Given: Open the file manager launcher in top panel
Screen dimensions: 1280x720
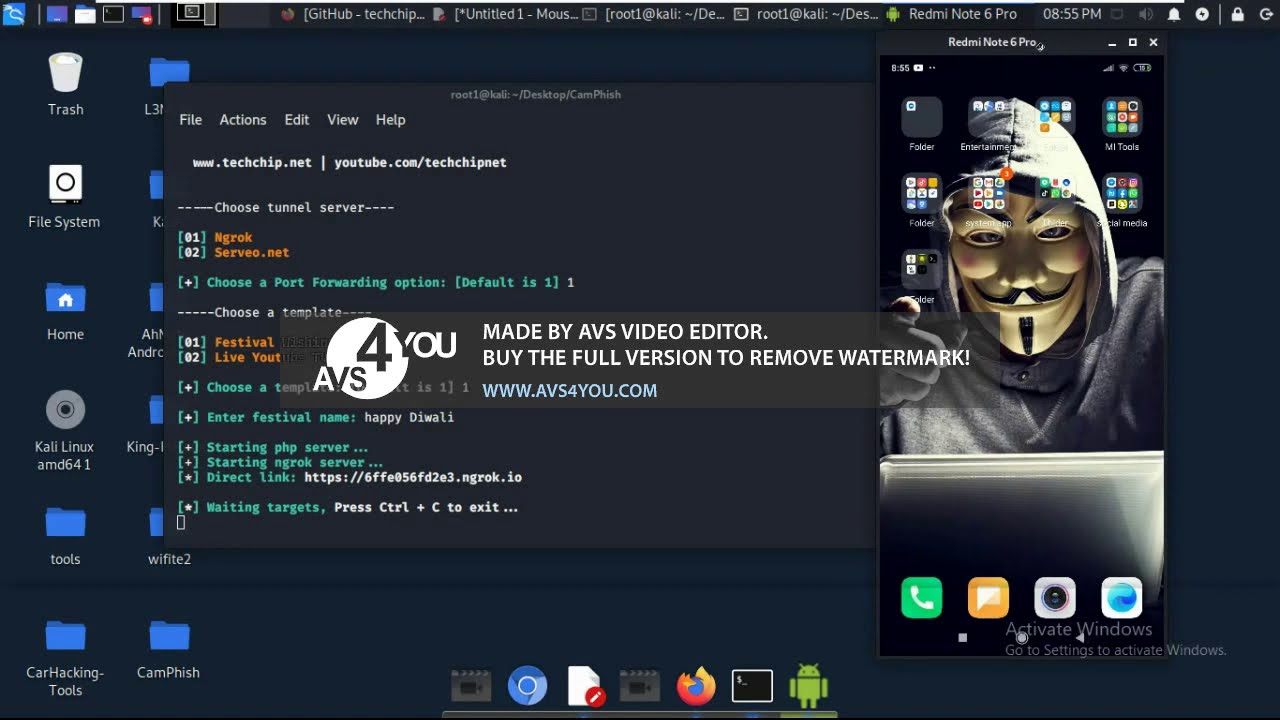Looking at the screenshot, I should [x=85, y=14].
